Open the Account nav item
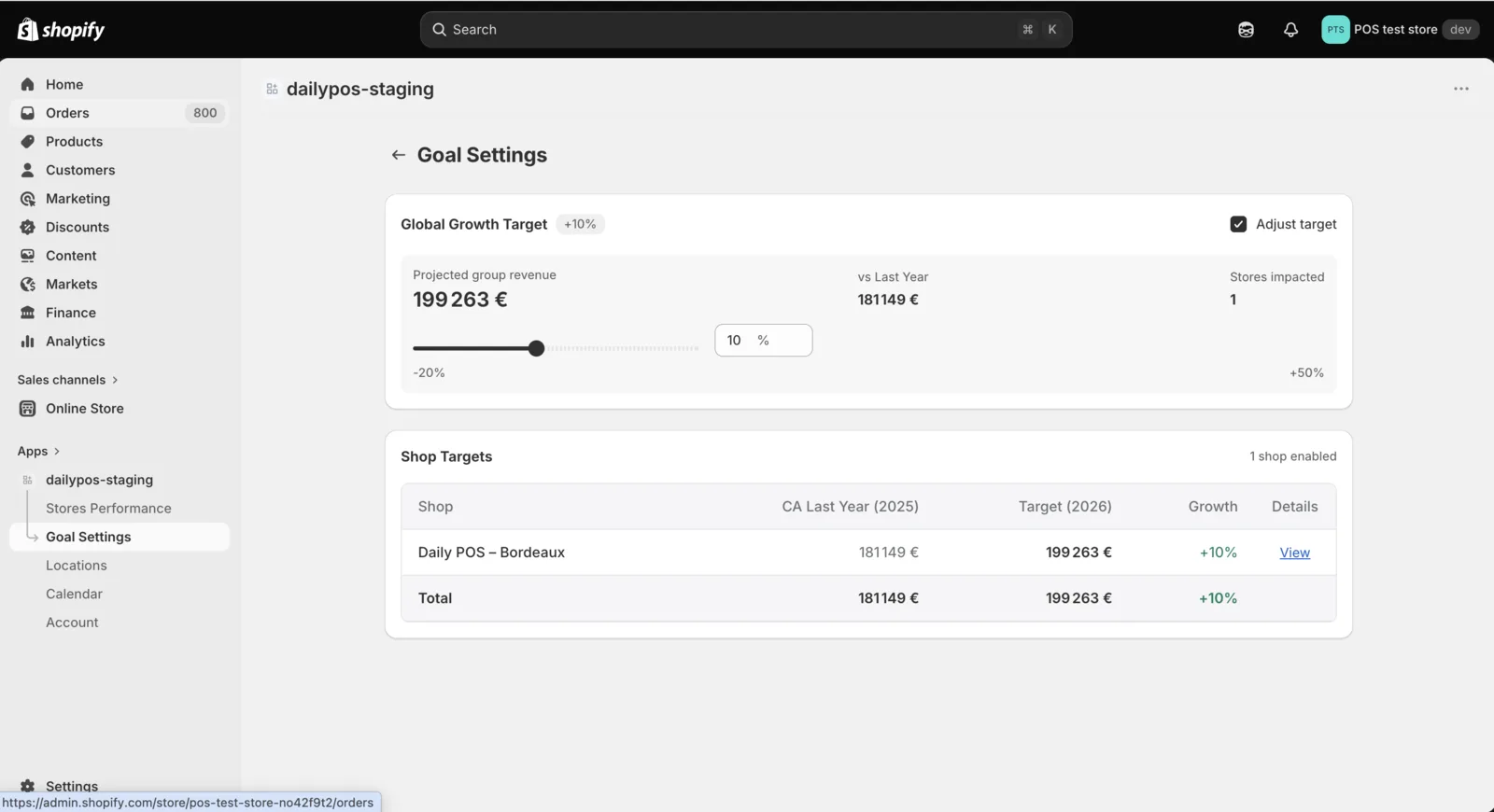 (x=72, y=623)
